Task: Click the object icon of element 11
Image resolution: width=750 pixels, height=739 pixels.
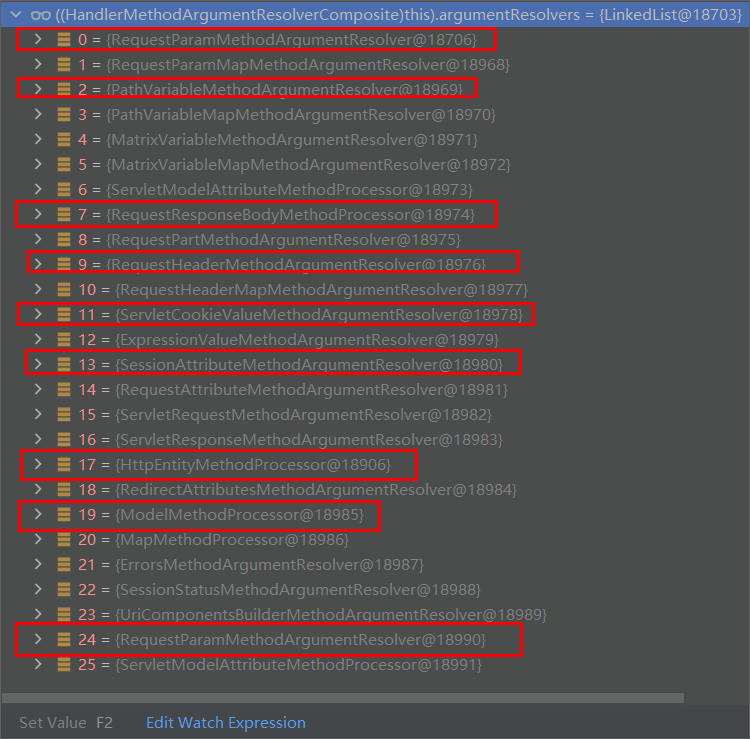Action: point(64,314)
